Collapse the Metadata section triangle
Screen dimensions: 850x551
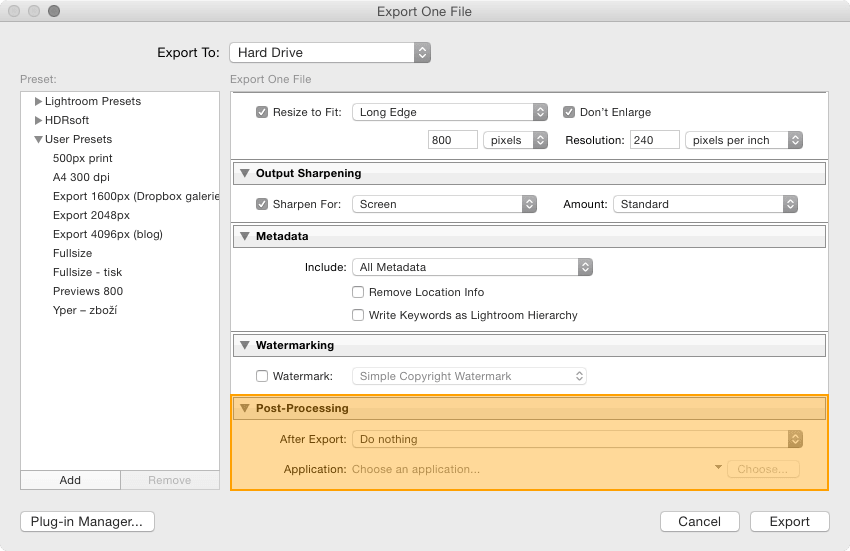[x=244, y=236]
